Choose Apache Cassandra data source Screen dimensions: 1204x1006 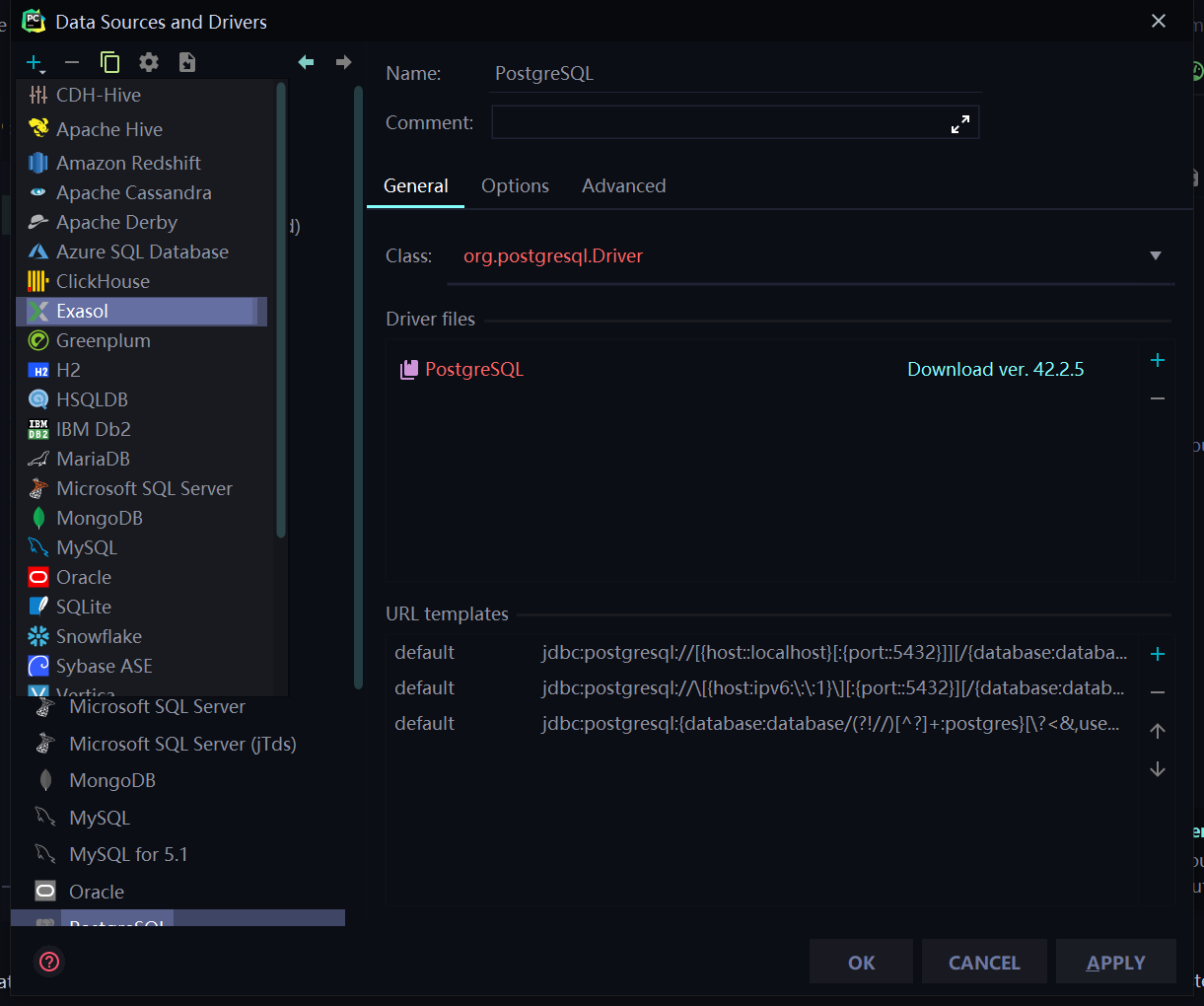tap(142, 192)
